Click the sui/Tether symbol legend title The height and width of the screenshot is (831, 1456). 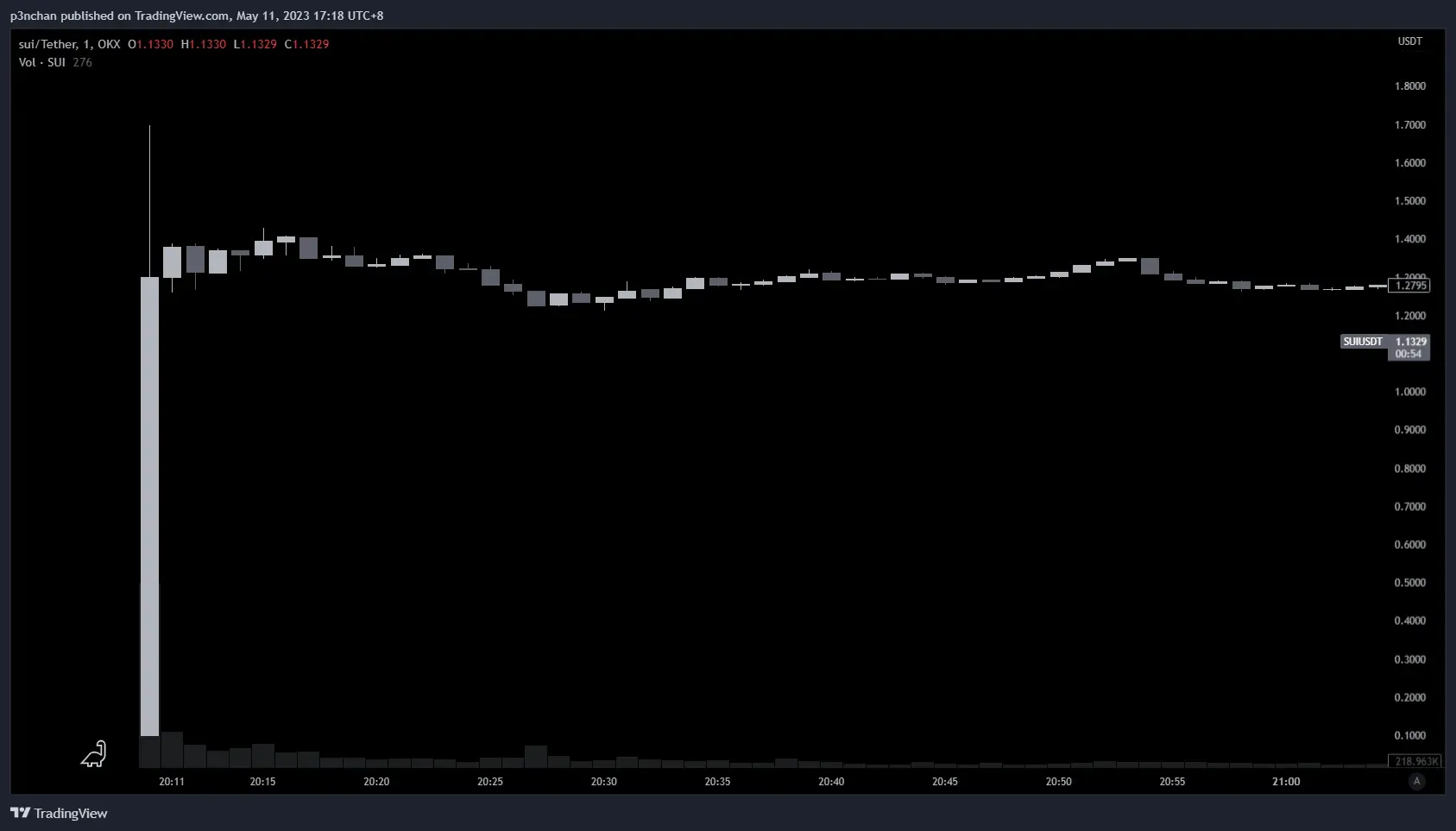click(69, 44)
